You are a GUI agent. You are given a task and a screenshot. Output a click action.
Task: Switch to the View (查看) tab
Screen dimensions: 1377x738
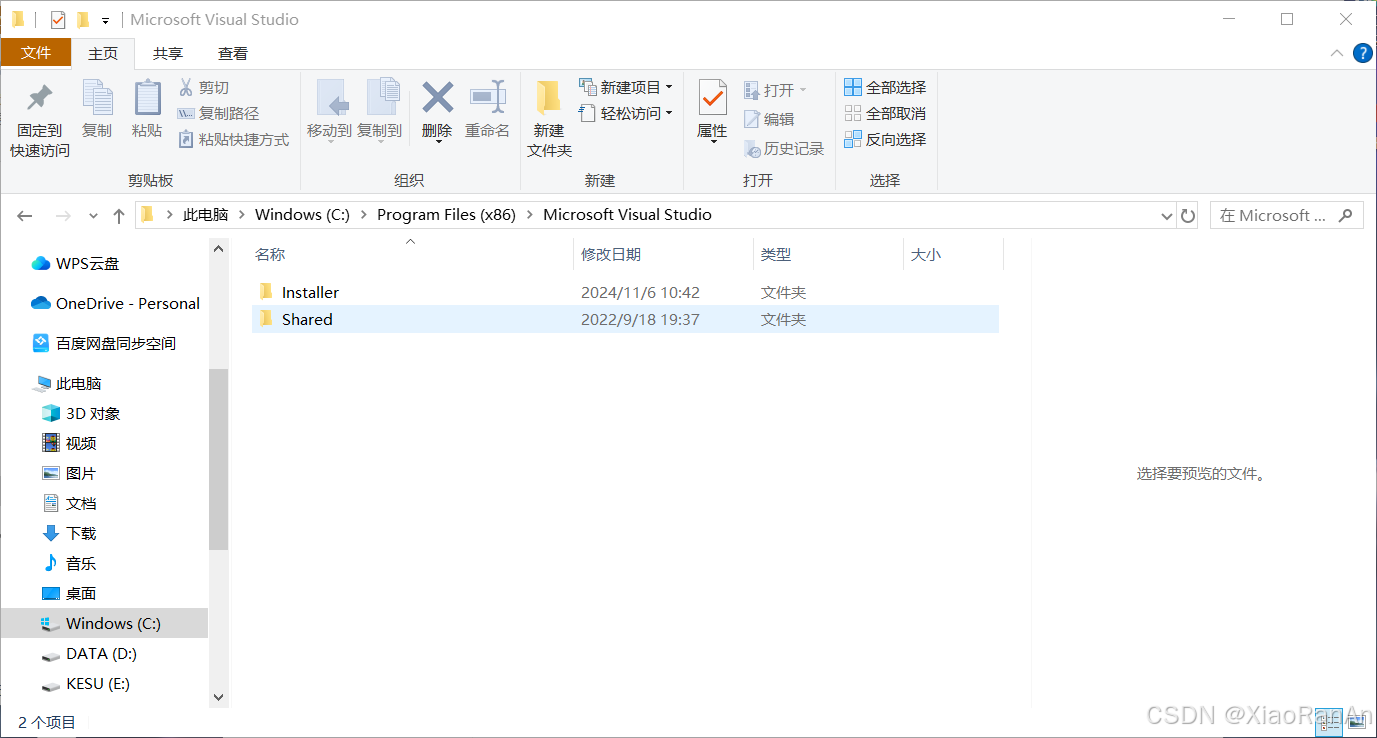pos(233,53)
